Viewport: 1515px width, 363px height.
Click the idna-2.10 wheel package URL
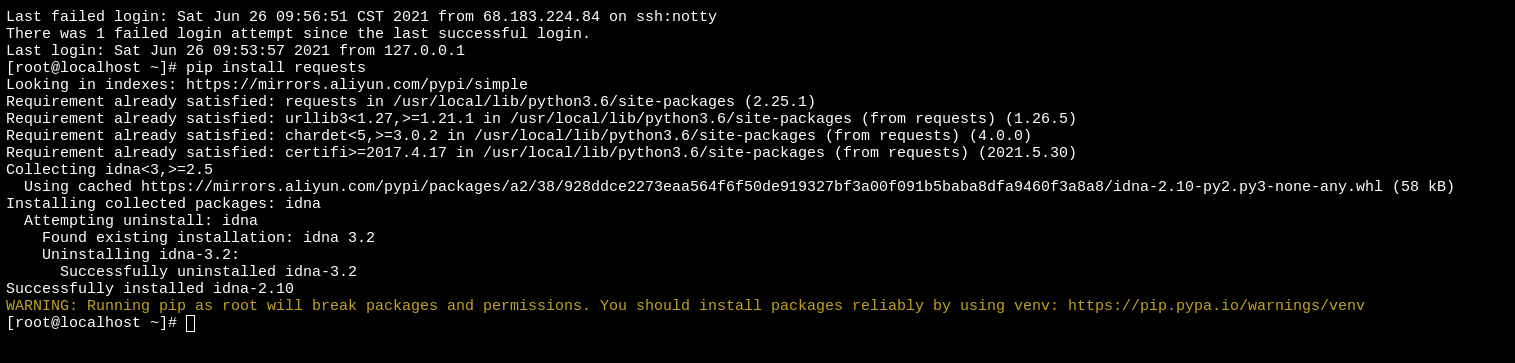762,187
